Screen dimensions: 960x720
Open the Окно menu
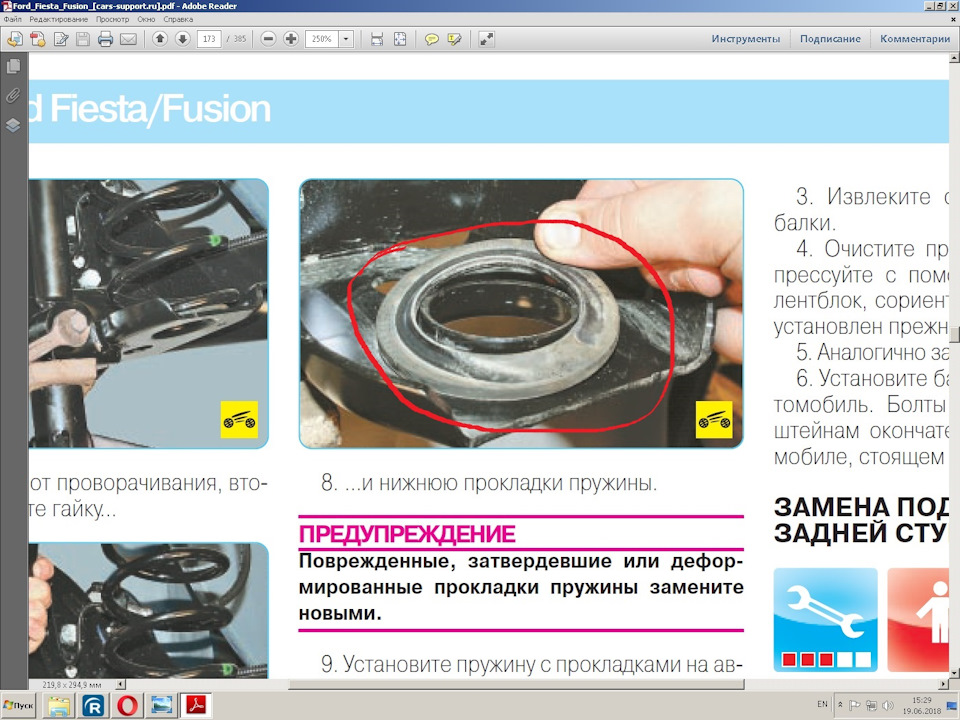click(x=146, y=20)
